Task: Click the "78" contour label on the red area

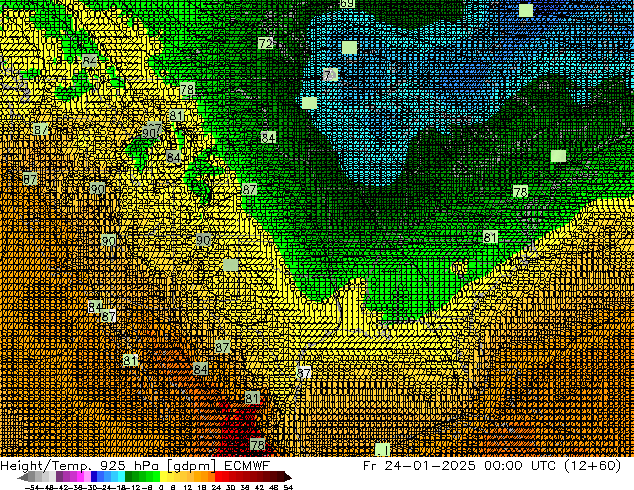Action: [x=257, y=445]
